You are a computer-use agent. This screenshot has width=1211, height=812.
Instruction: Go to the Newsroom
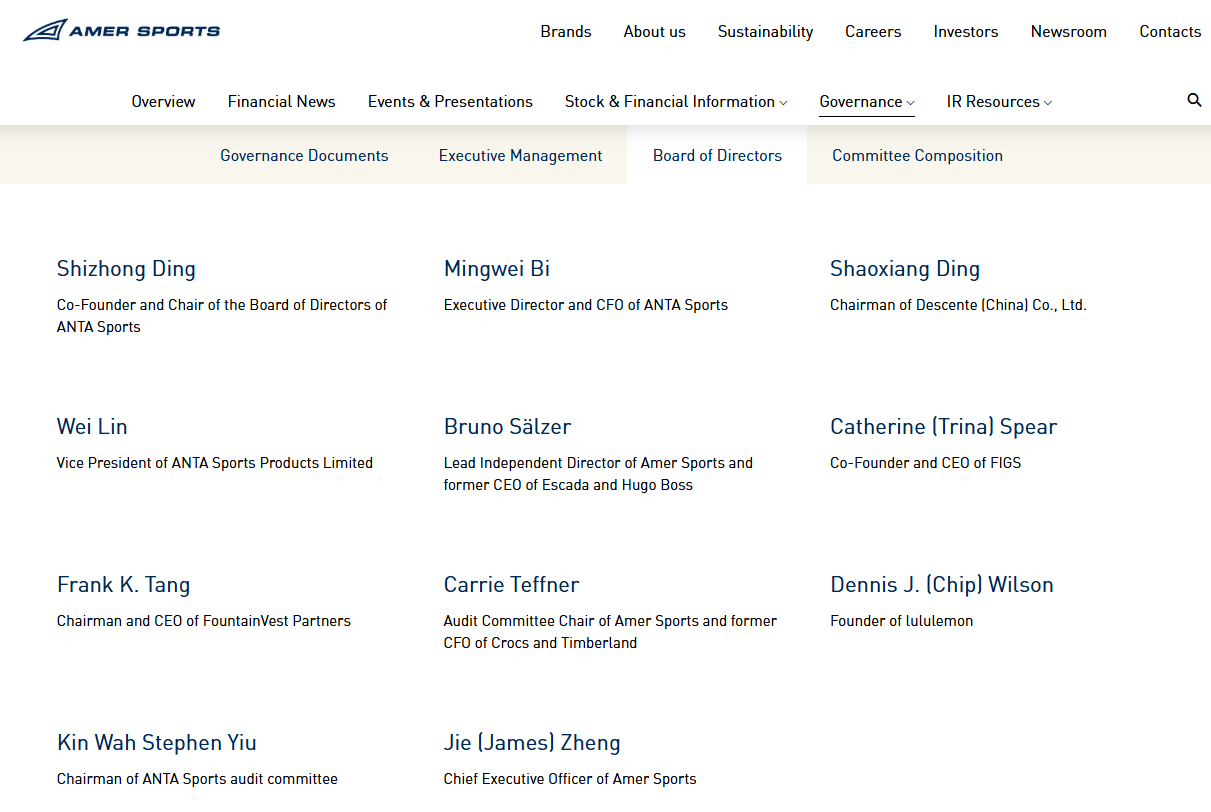[1069, 31]
